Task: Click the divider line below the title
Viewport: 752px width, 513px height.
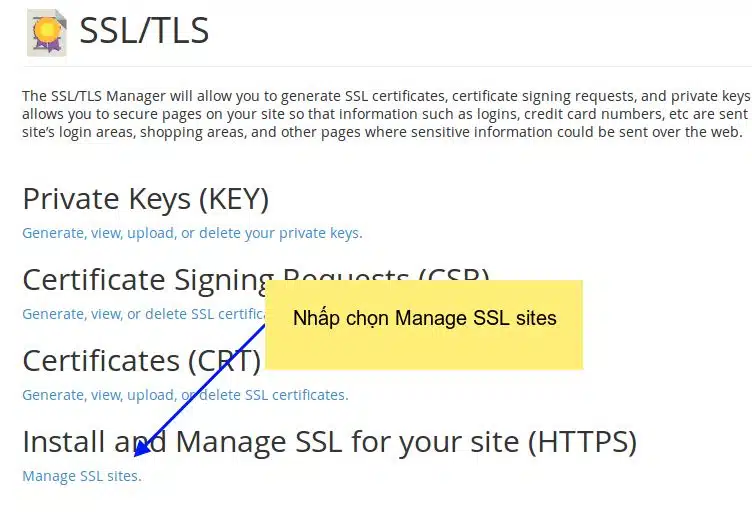Action: [387, 66]
